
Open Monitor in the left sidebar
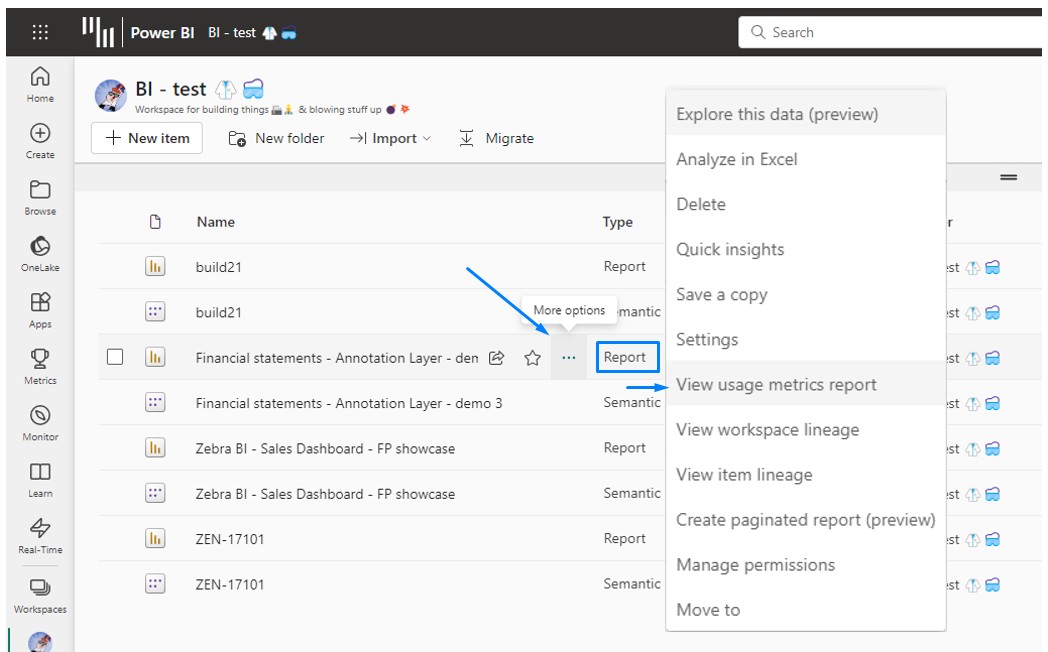[x=40, y=422]
